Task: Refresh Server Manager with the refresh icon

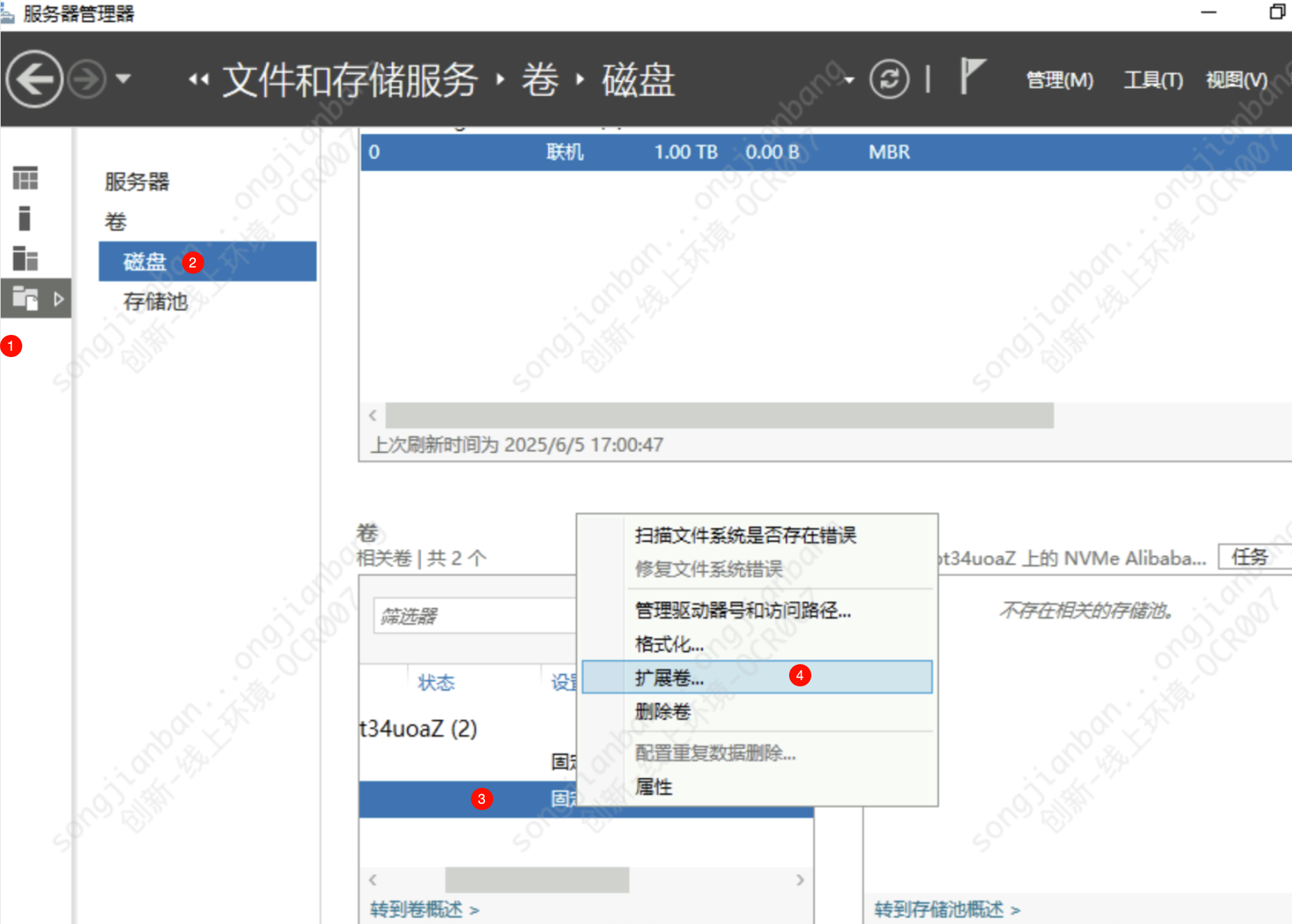Action: (890, 79)
